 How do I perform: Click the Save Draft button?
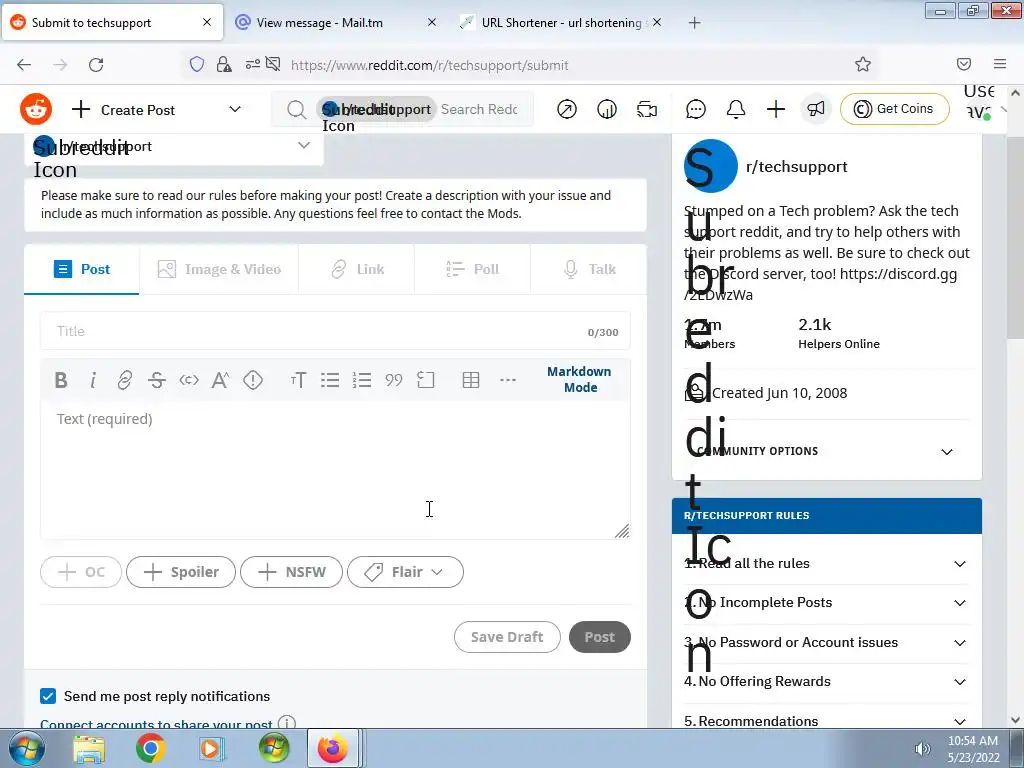(507, 637)
